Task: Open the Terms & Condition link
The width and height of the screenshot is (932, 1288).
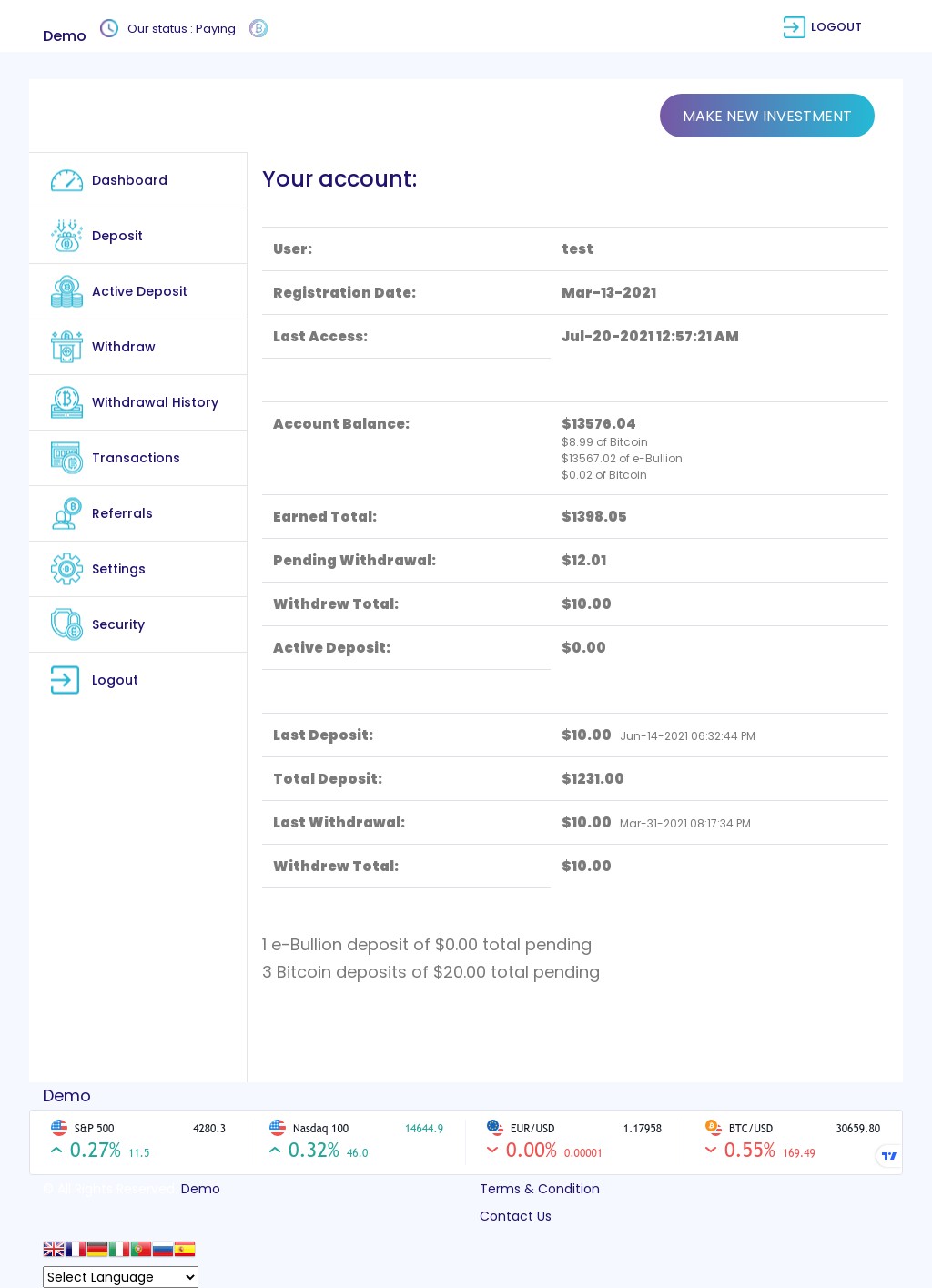Action: click(540, 1189)
